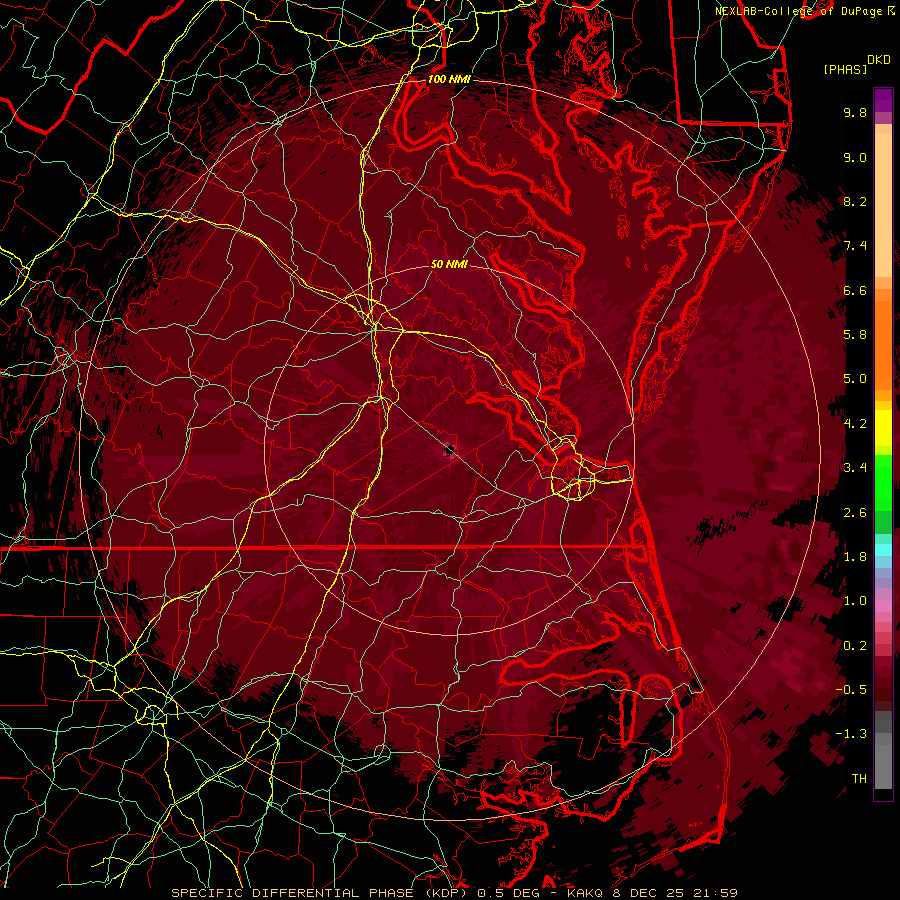Viewport: 900px width, 900px height.
Task: Click the "100 NMI" range ring label
Action: point(449,79)
